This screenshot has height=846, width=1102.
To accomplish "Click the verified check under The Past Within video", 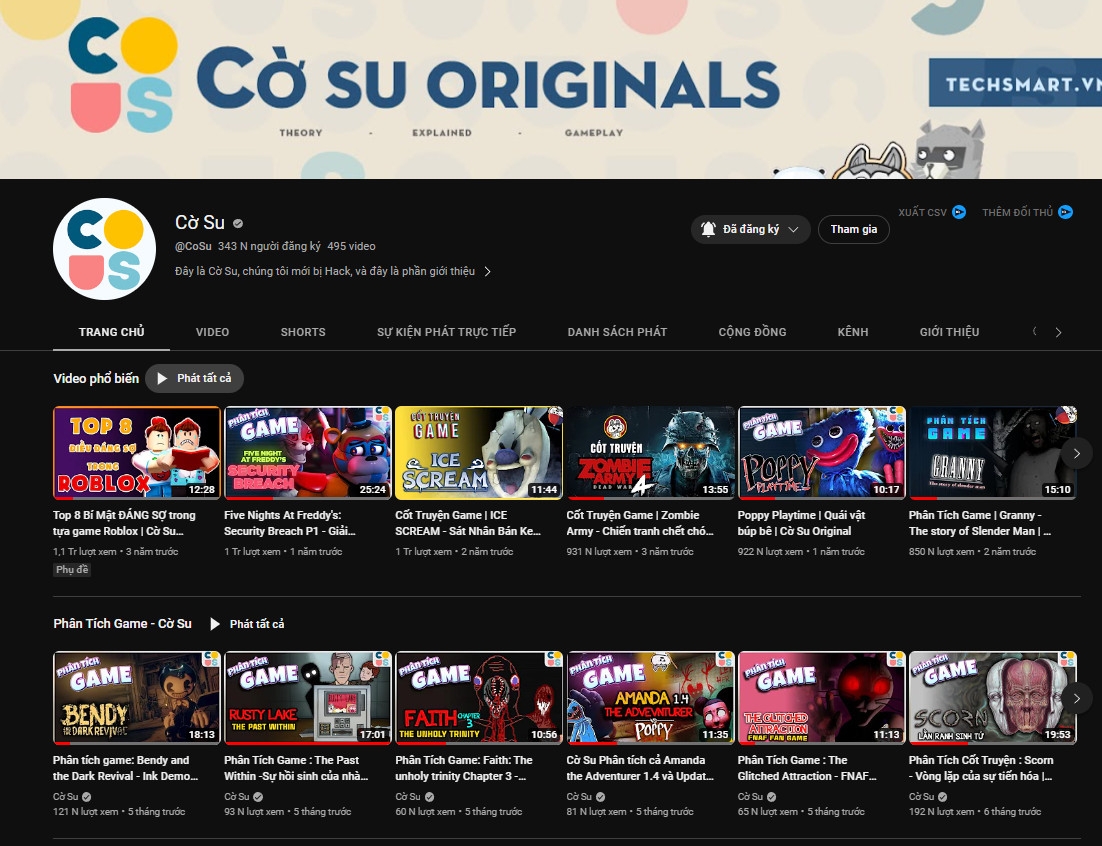I will point(258,797).
